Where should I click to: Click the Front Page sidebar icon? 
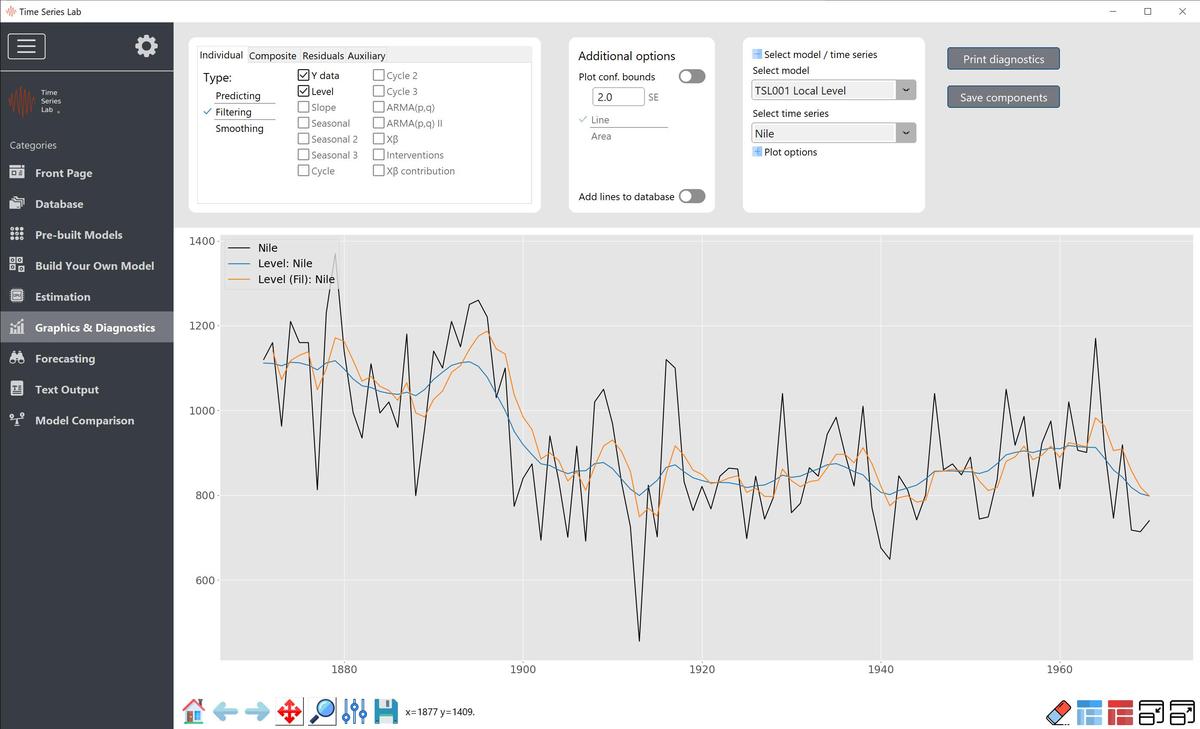(x=17, y=173)
